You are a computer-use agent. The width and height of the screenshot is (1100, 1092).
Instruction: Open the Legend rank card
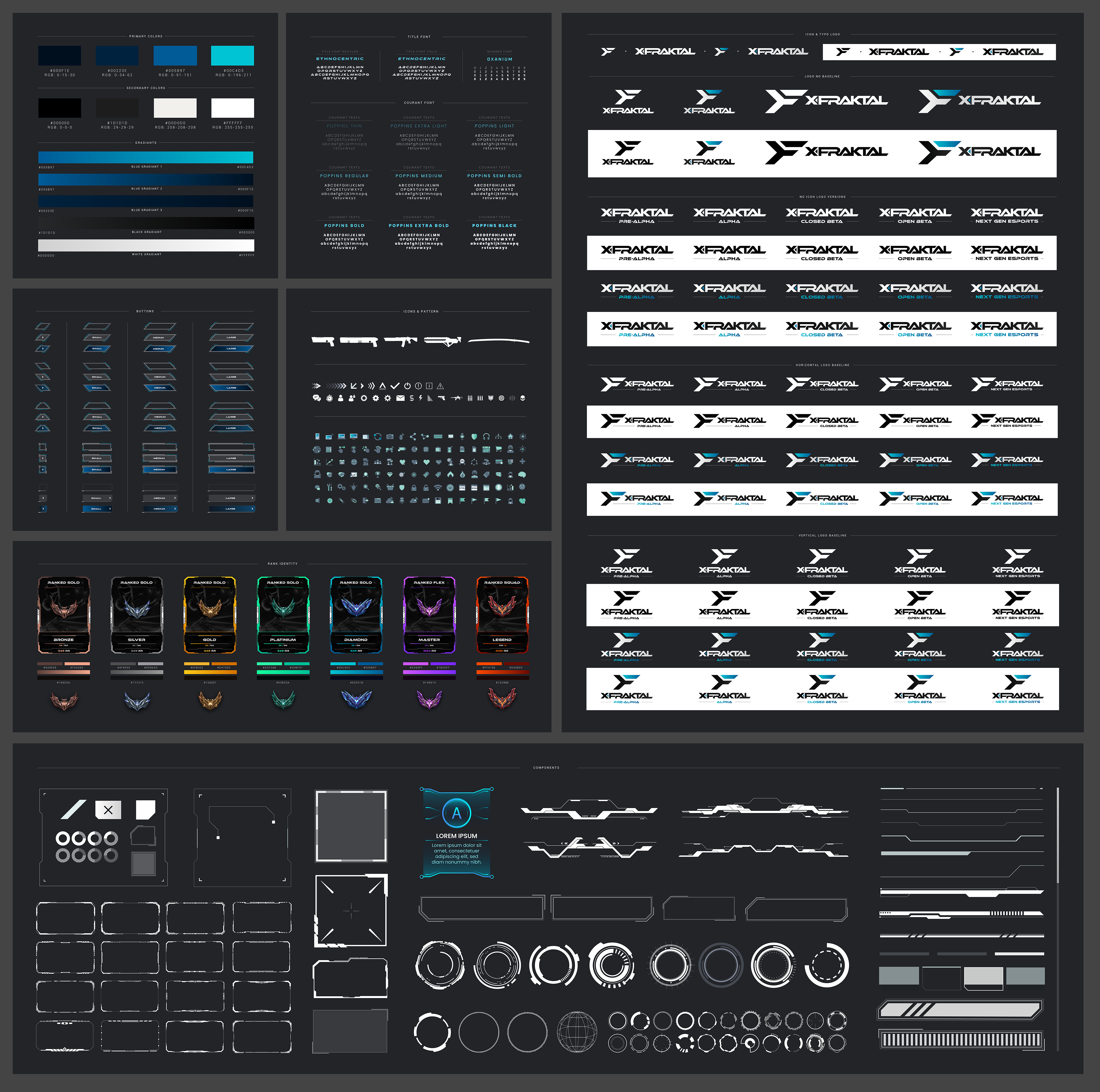tap(502, 615)
